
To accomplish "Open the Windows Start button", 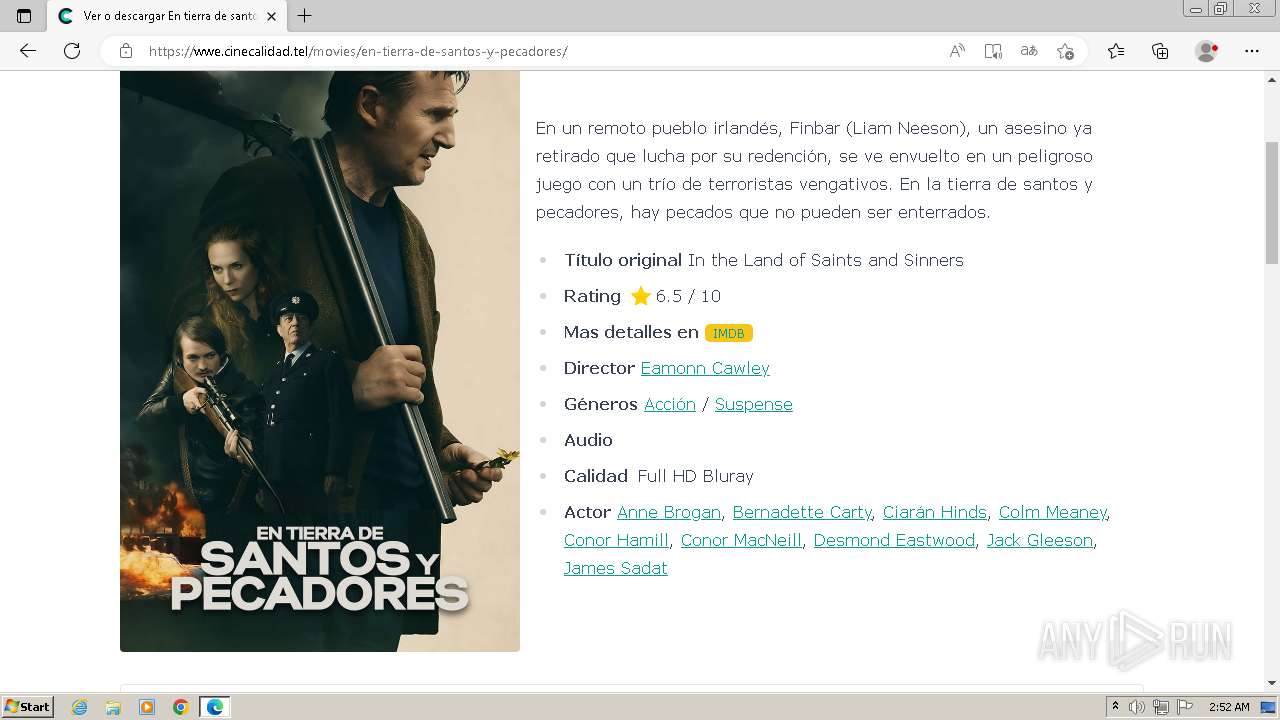I will 27,706.
